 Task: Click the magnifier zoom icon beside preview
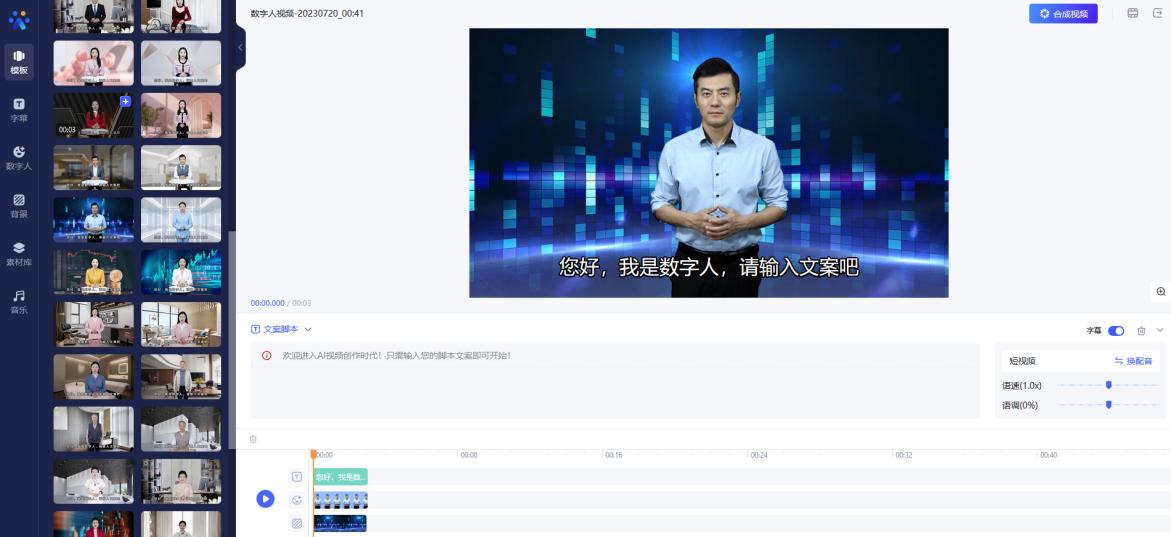pyautogui.click(x=1161, y=291)
